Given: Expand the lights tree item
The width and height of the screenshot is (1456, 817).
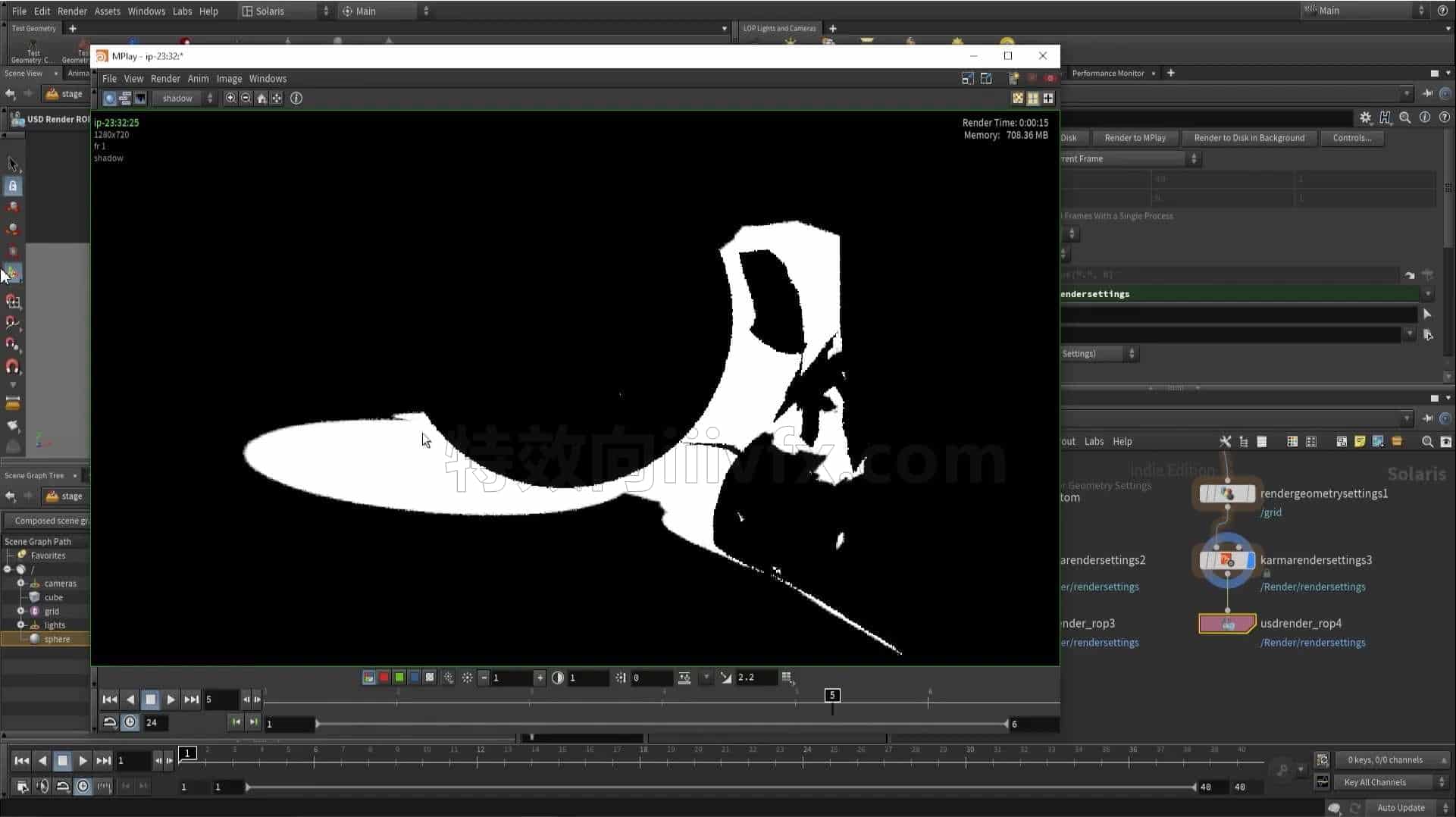Looking at the screenshot, I should (21, 625).
